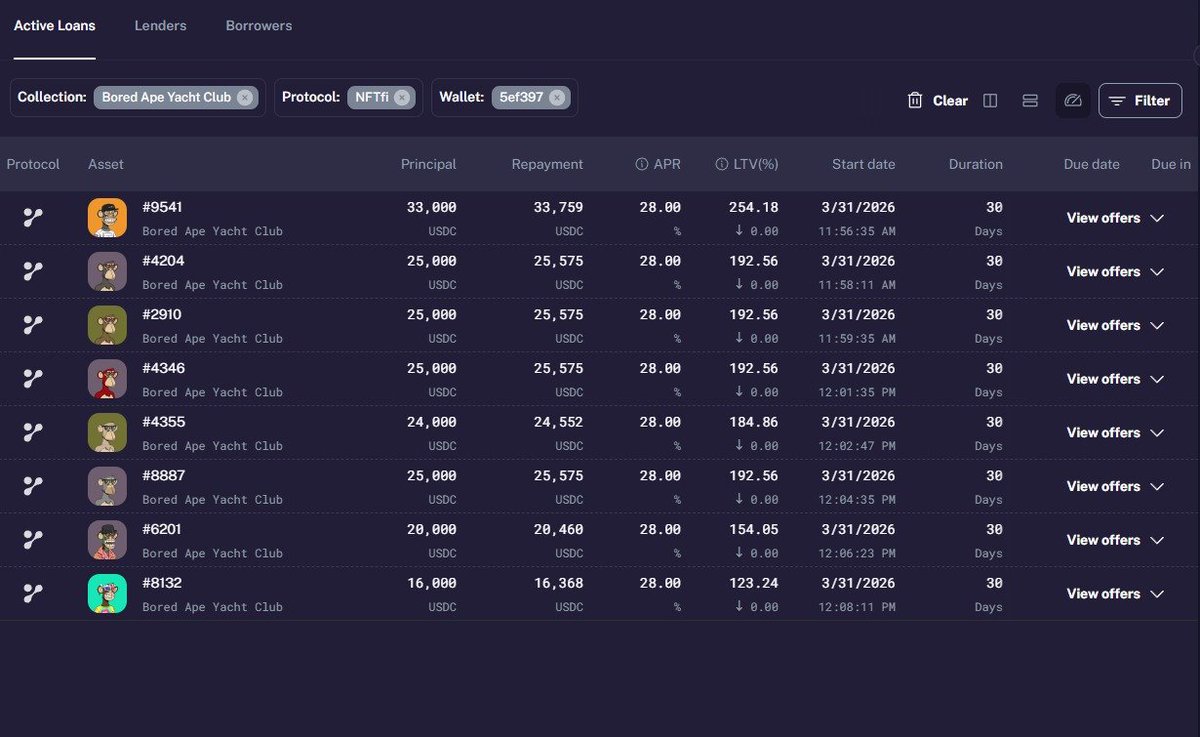Viewport: 1200px width, 737px height.
Task: Remove the NFTfi protocol filter chip
Action: tap(402, 97)
